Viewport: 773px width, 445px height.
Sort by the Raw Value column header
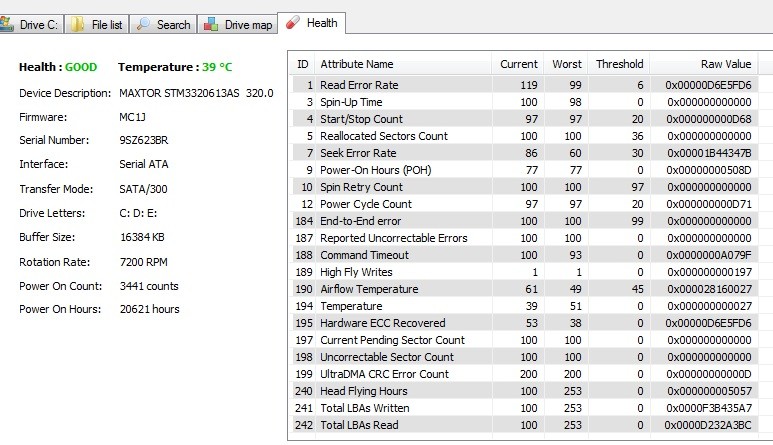pos(703,64)
